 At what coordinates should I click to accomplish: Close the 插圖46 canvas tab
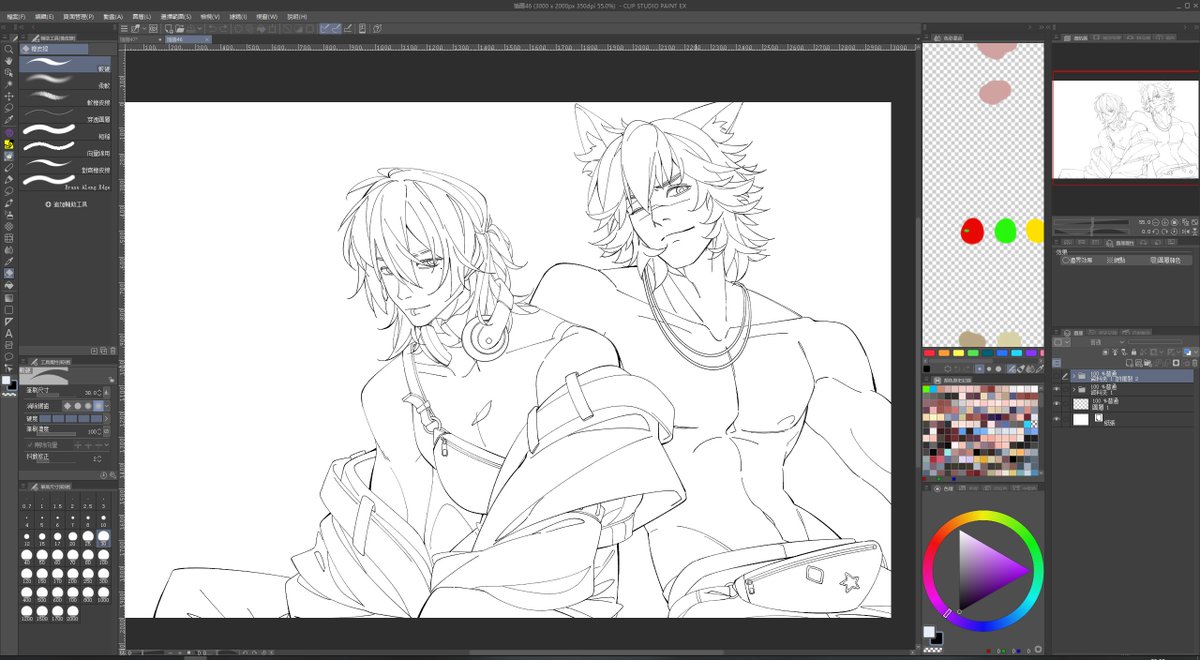coord(208,40)
